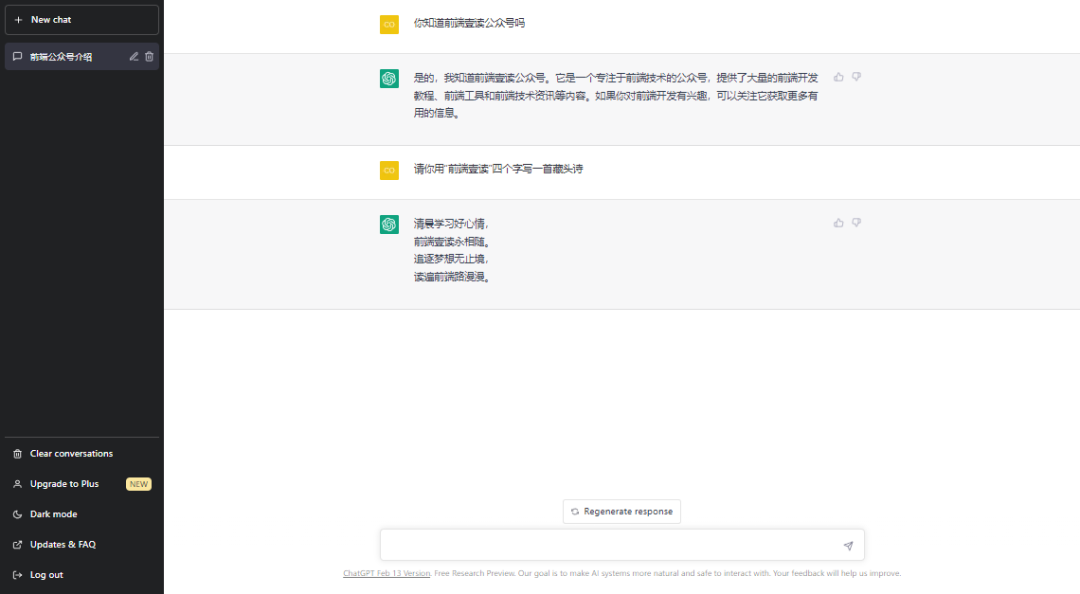
Task: Select the poem line 读遍前端路漫漫
Action: [x=451, y=277]
